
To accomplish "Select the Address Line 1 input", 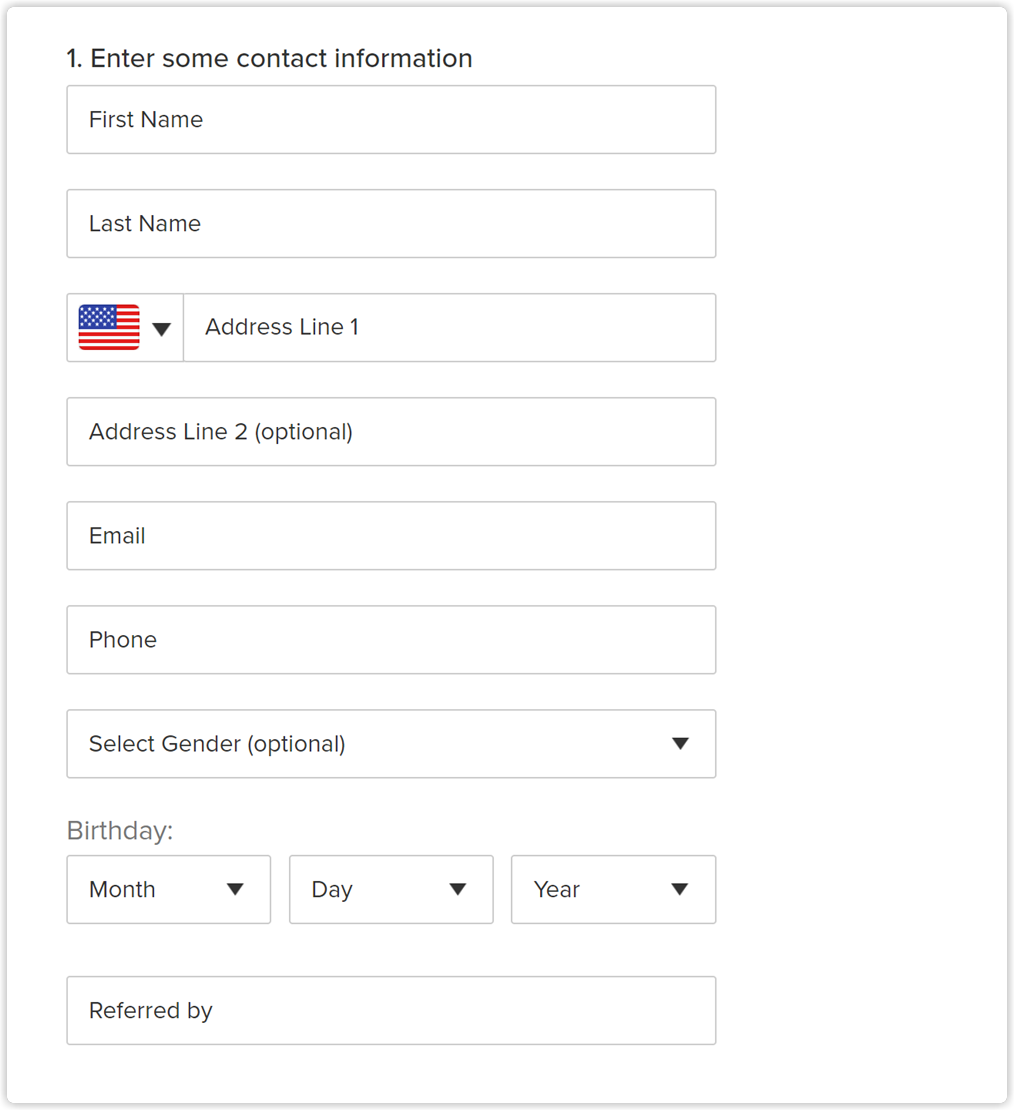I will [x=450, y=328].
